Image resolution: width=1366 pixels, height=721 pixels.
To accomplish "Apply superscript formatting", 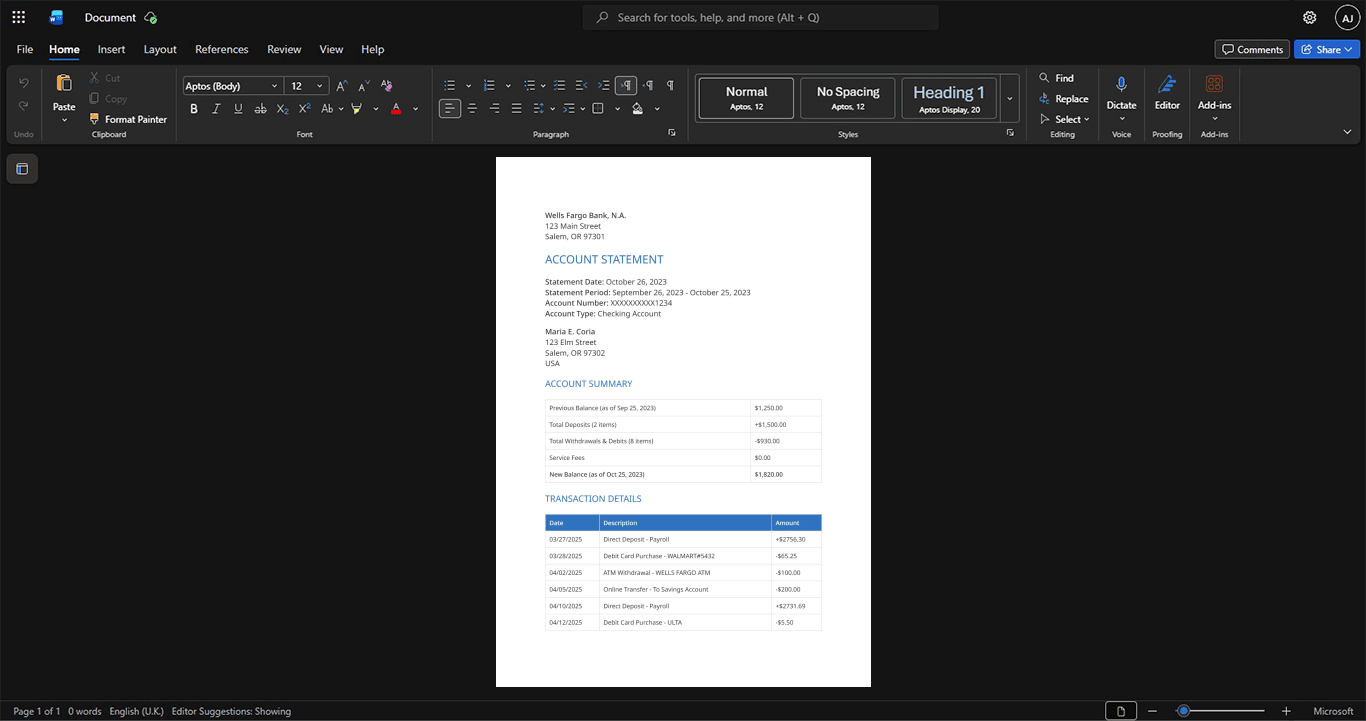I will pyautogui.click(x=305, y=108).
